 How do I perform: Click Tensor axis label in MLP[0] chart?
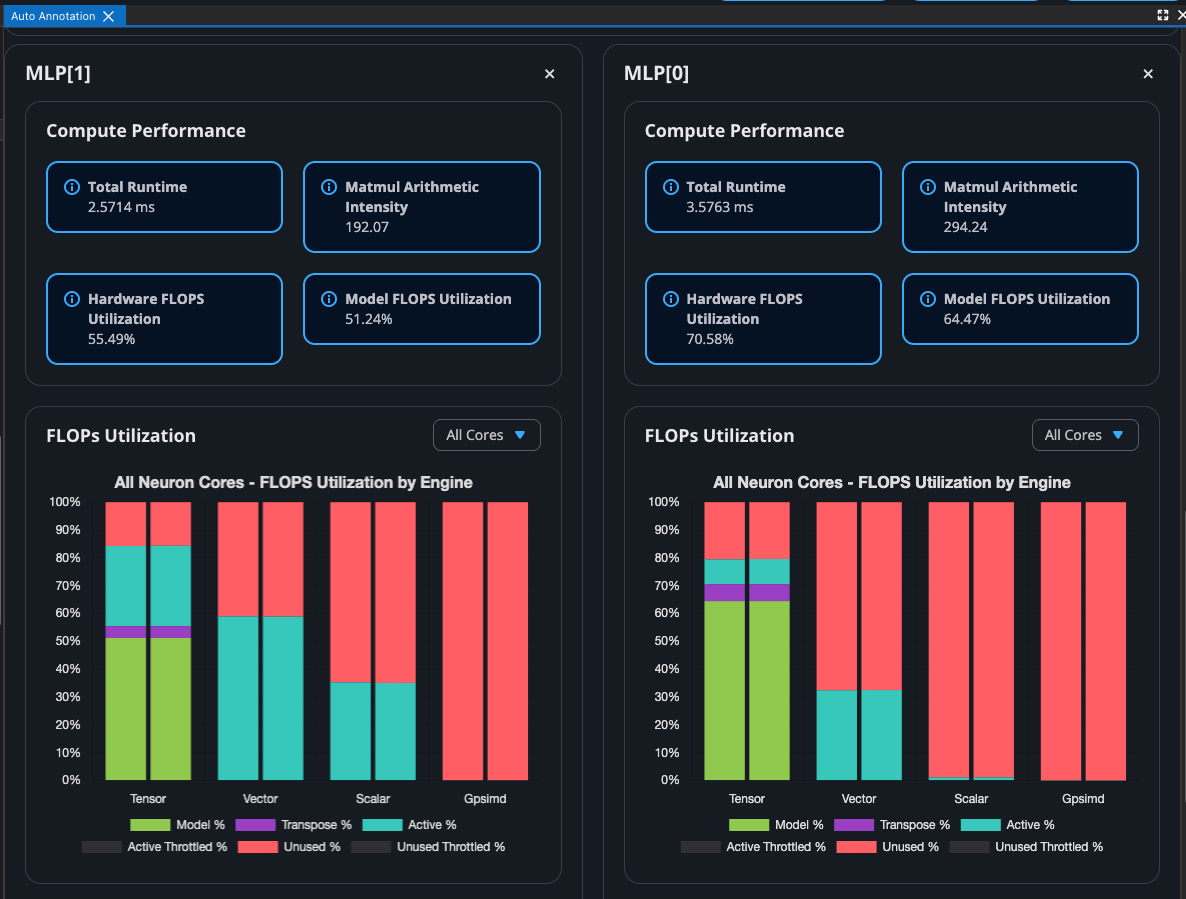747,798
